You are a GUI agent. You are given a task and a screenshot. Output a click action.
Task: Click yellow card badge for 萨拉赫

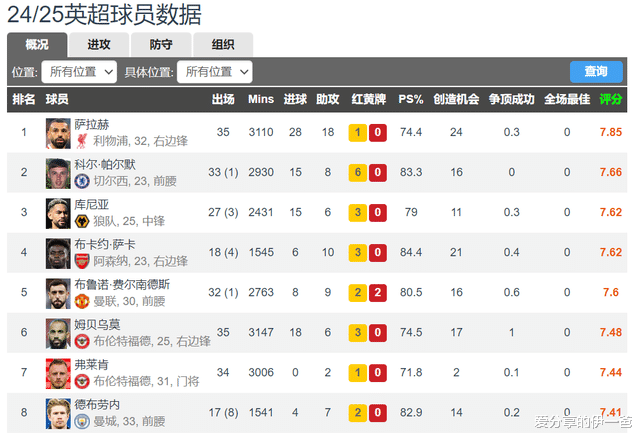(358, 132)
